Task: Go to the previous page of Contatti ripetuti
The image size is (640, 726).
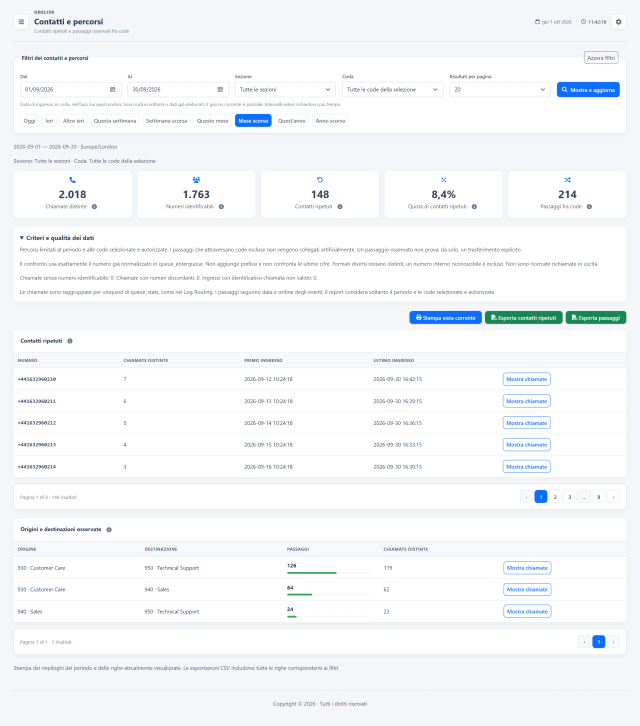Action: 526,497
